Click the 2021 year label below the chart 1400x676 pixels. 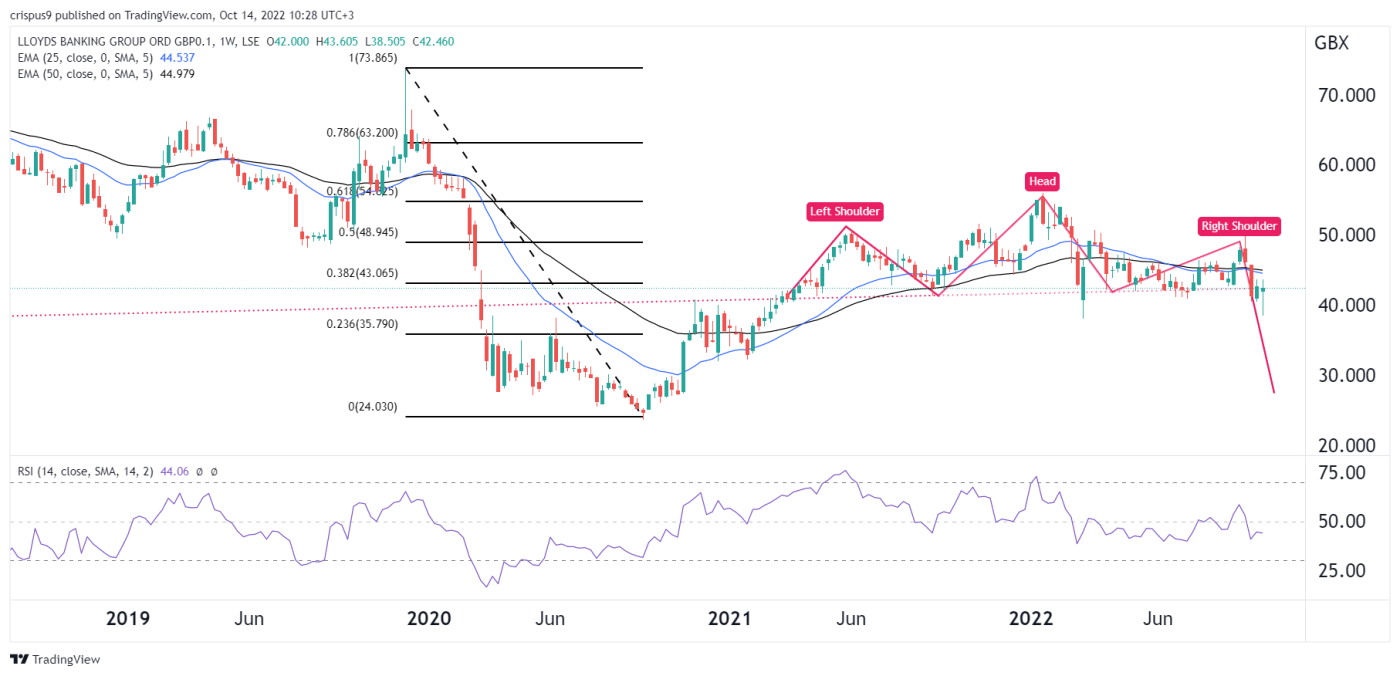(730, 619)
